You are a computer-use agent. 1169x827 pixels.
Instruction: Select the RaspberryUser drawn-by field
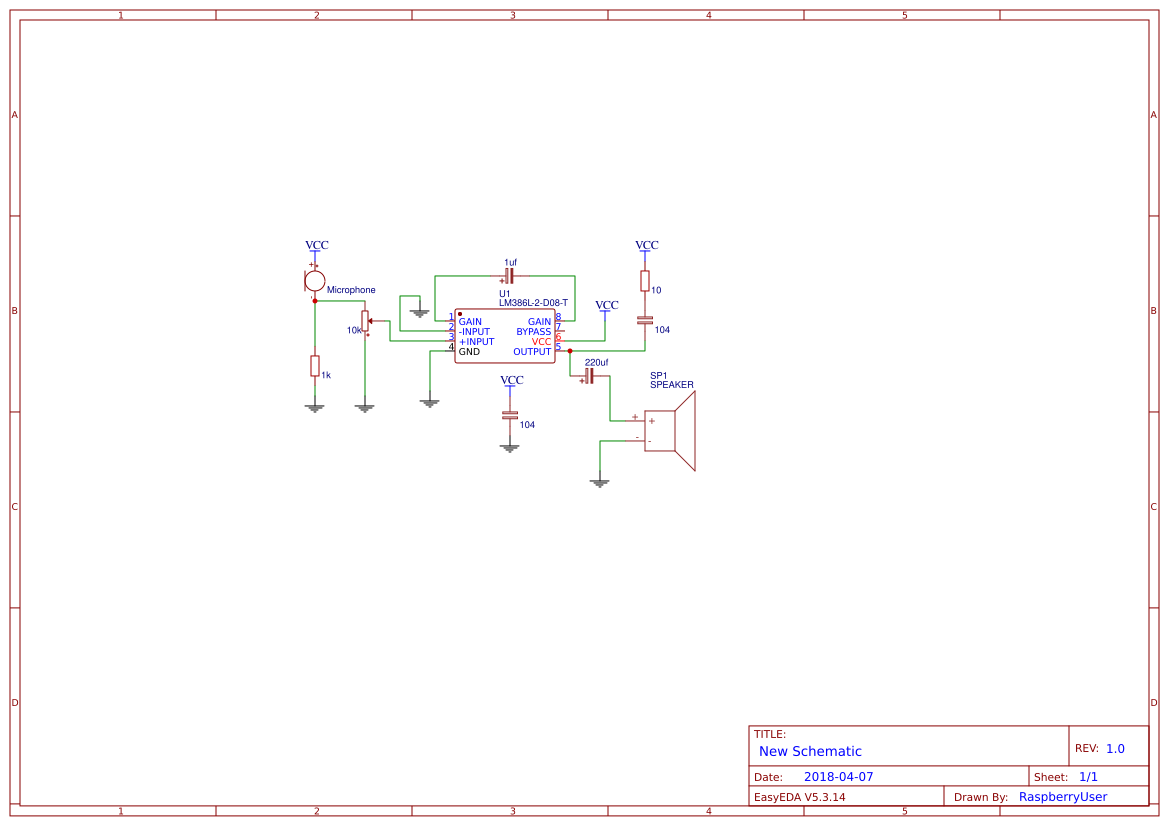1064,796
